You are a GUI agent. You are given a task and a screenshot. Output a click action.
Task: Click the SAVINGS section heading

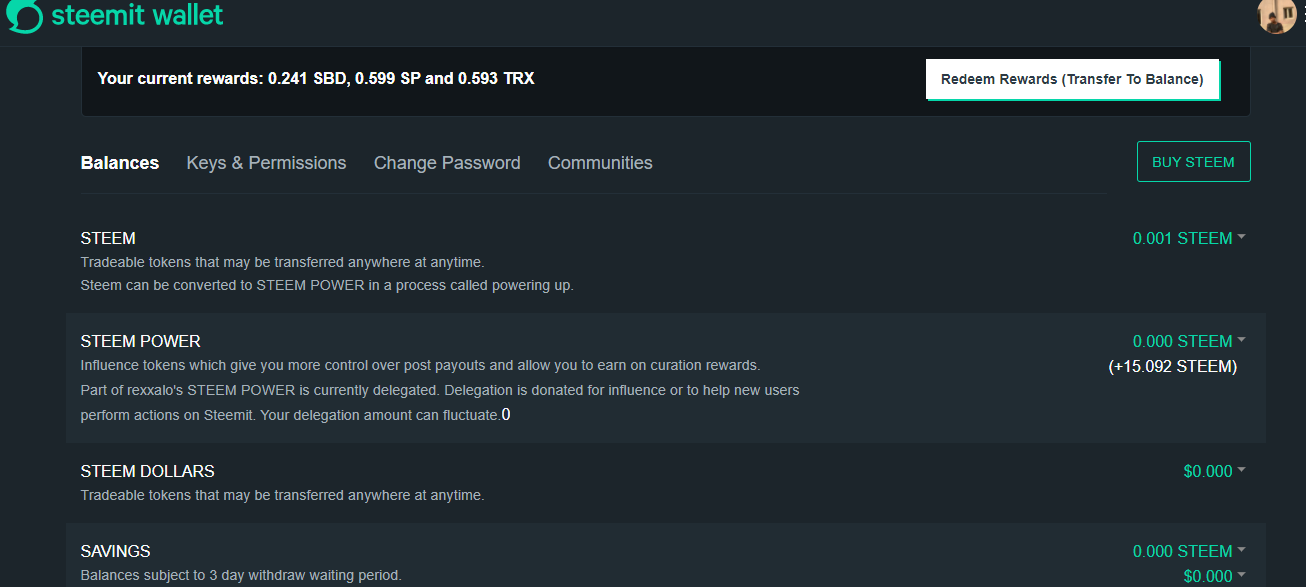[x=116, y=551]
